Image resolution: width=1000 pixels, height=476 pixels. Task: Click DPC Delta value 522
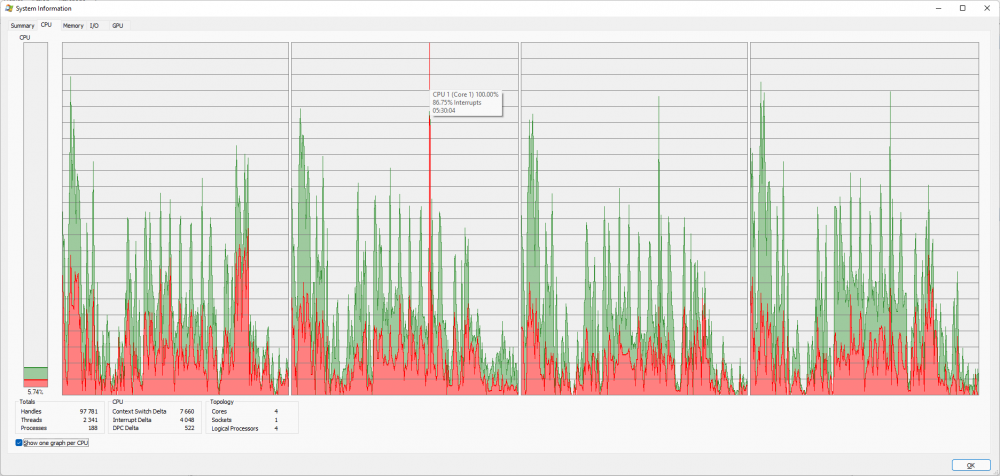pyautogui.click(x=189, y=428)
